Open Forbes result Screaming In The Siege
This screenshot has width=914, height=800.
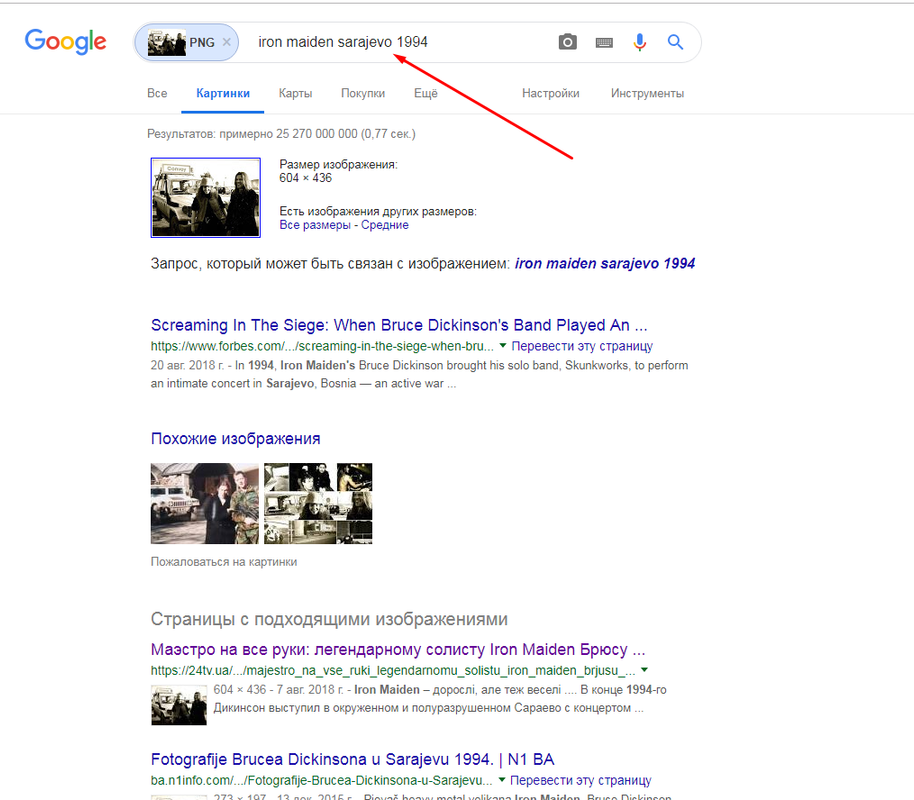[399, 325]
